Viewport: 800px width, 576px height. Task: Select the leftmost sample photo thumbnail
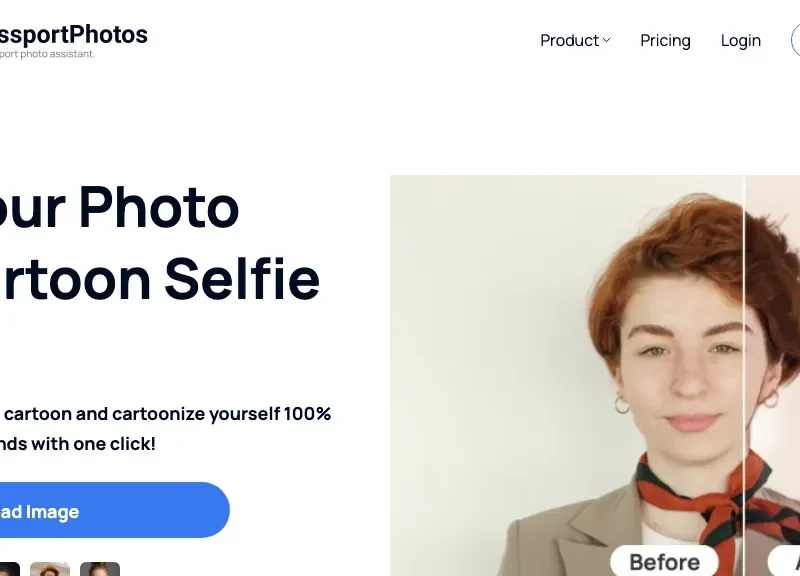coord(8,569)
